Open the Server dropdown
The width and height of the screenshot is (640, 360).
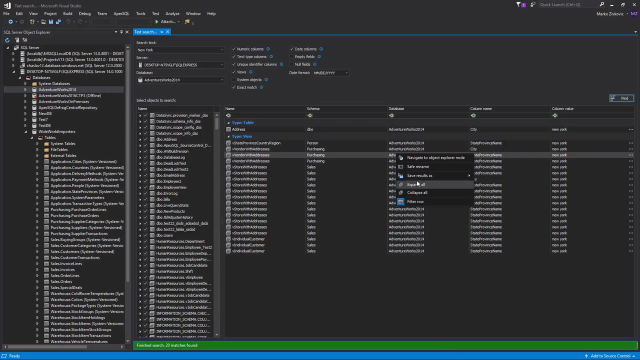click(x=222, y=65)
